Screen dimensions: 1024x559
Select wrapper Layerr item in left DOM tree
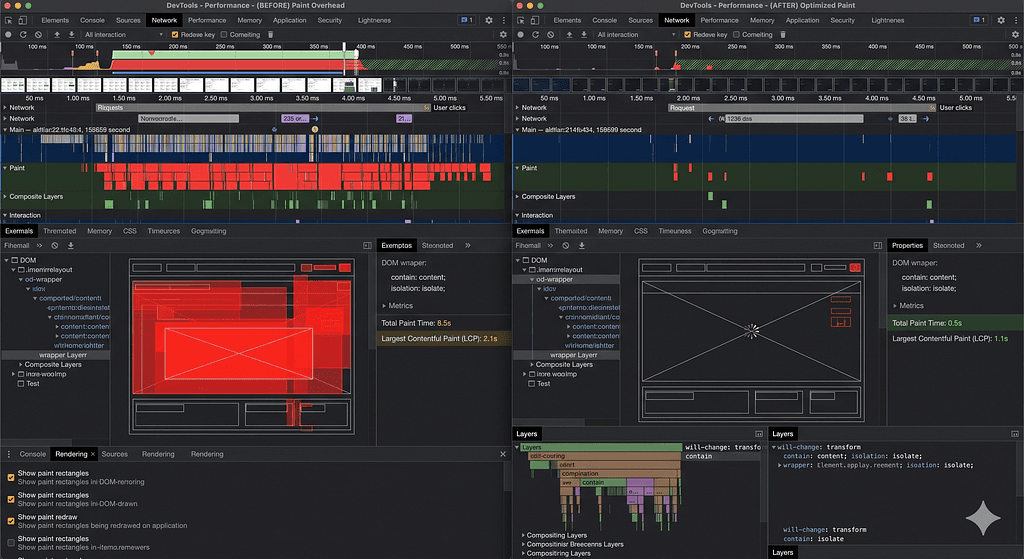tap(63, 355)
